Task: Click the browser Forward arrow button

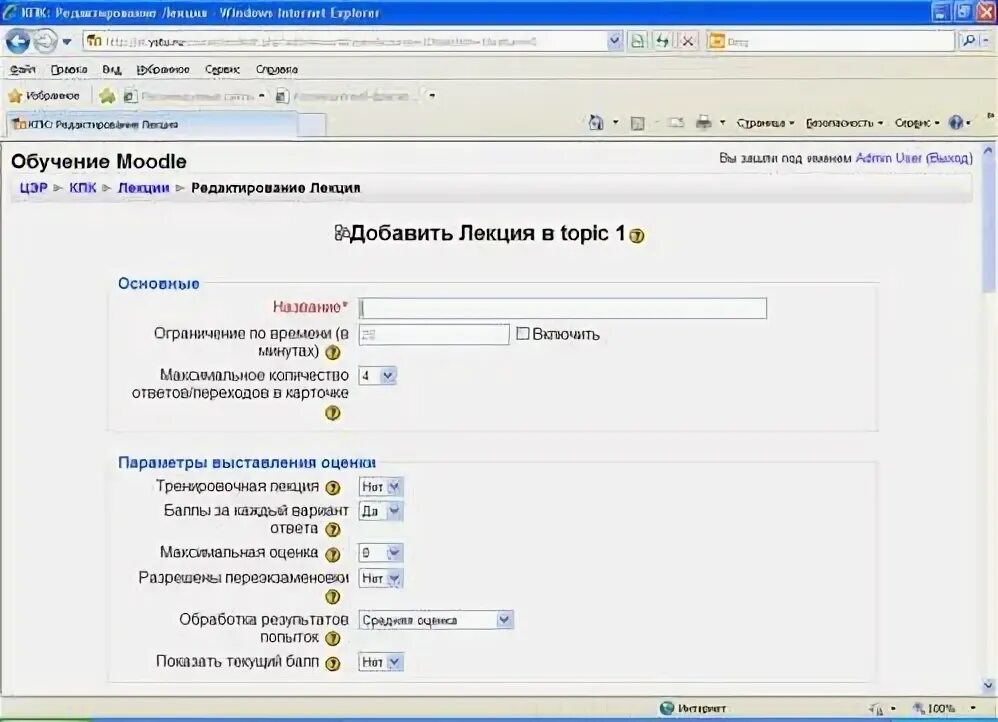Action: (x=45, y=42)
